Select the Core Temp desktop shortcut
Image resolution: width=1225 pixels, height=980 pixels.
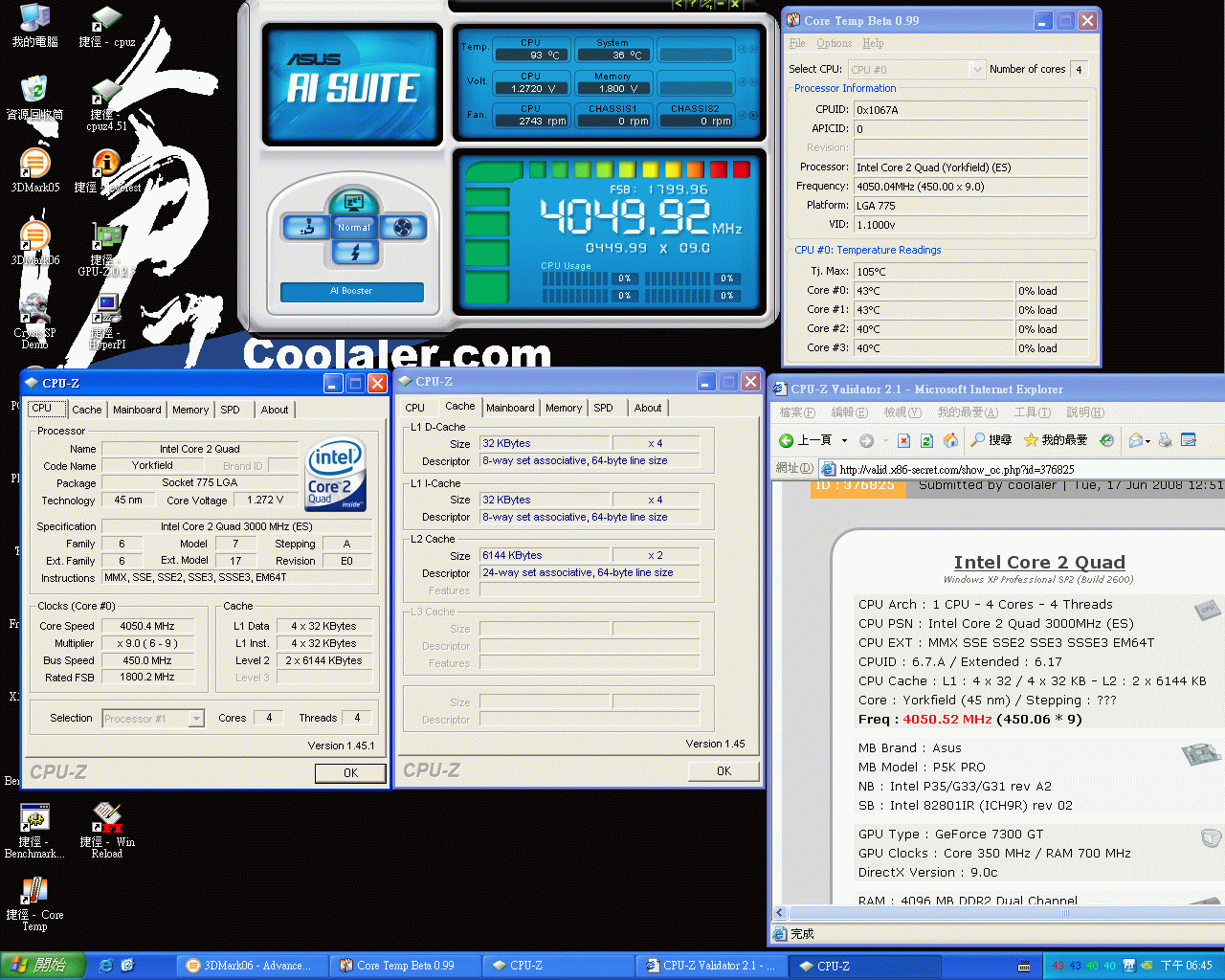[x=34, y=903]
